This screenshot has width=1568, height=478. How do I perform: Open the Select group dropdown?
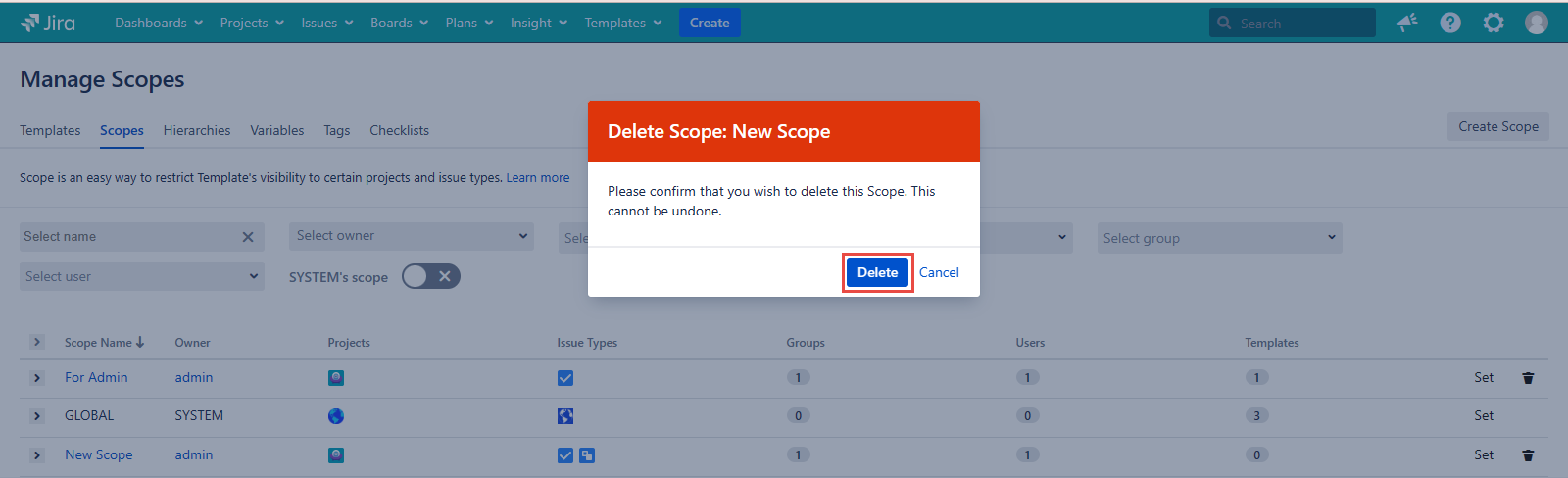pyautogui.click(x=1219, y=238)
